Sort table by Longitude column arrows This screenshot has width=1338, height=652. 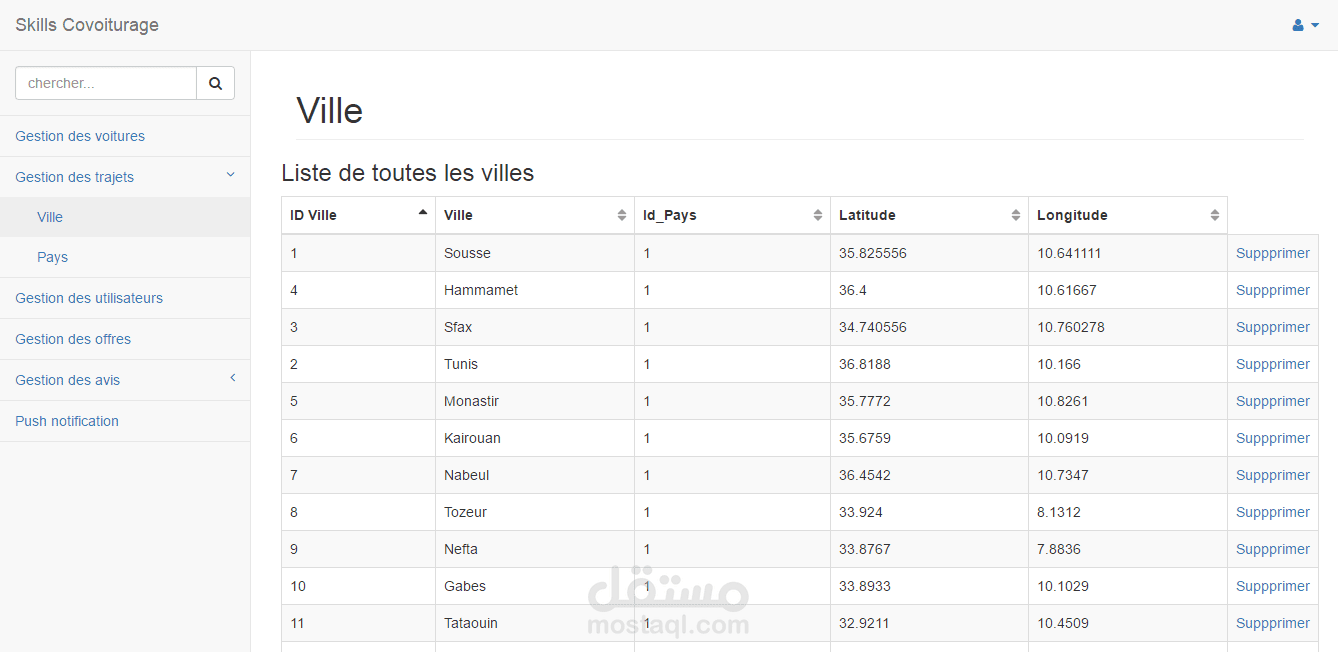click(1215, 215)
